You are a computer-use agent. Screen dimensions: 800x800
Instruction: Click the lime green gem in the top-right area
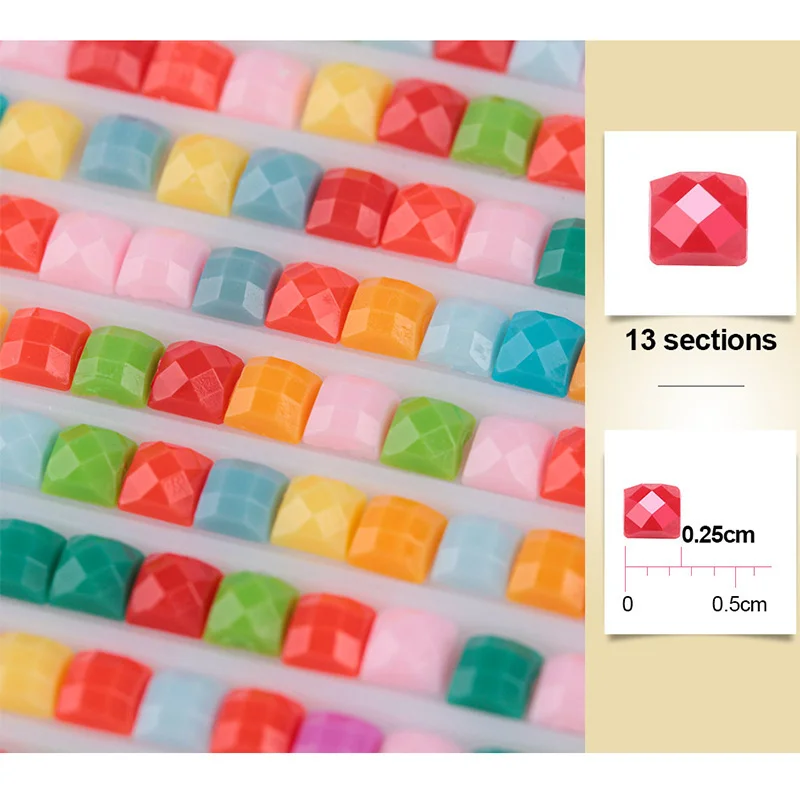coord(496,135)
